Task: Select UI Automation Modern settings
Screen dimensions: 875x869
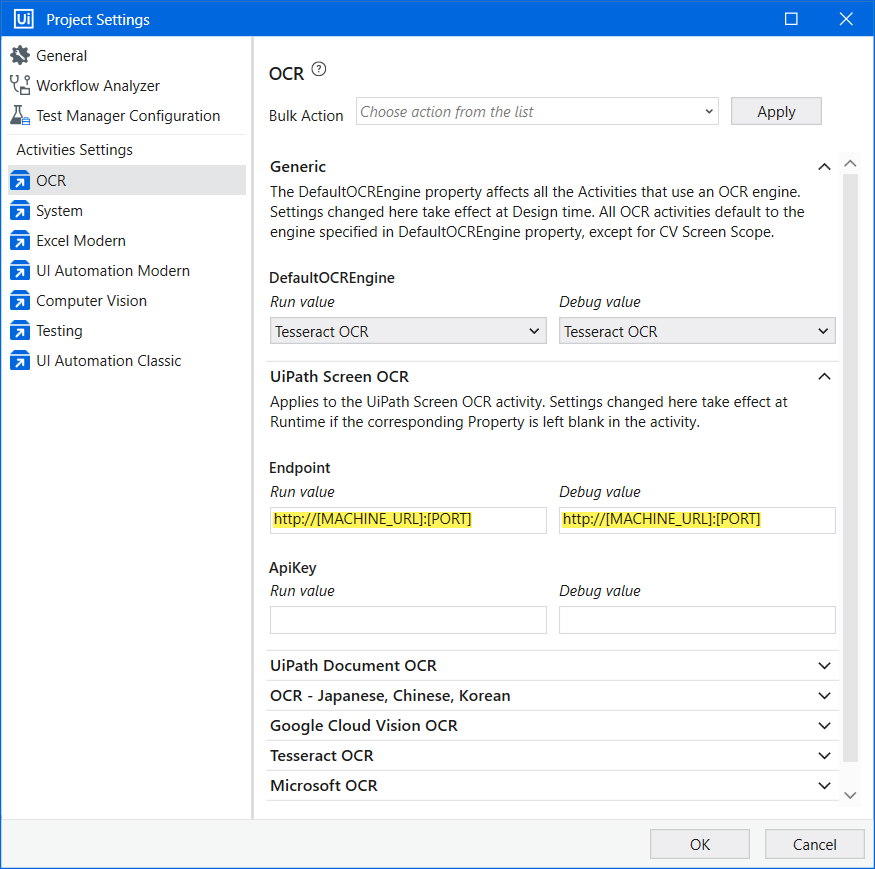Action: 113,271
